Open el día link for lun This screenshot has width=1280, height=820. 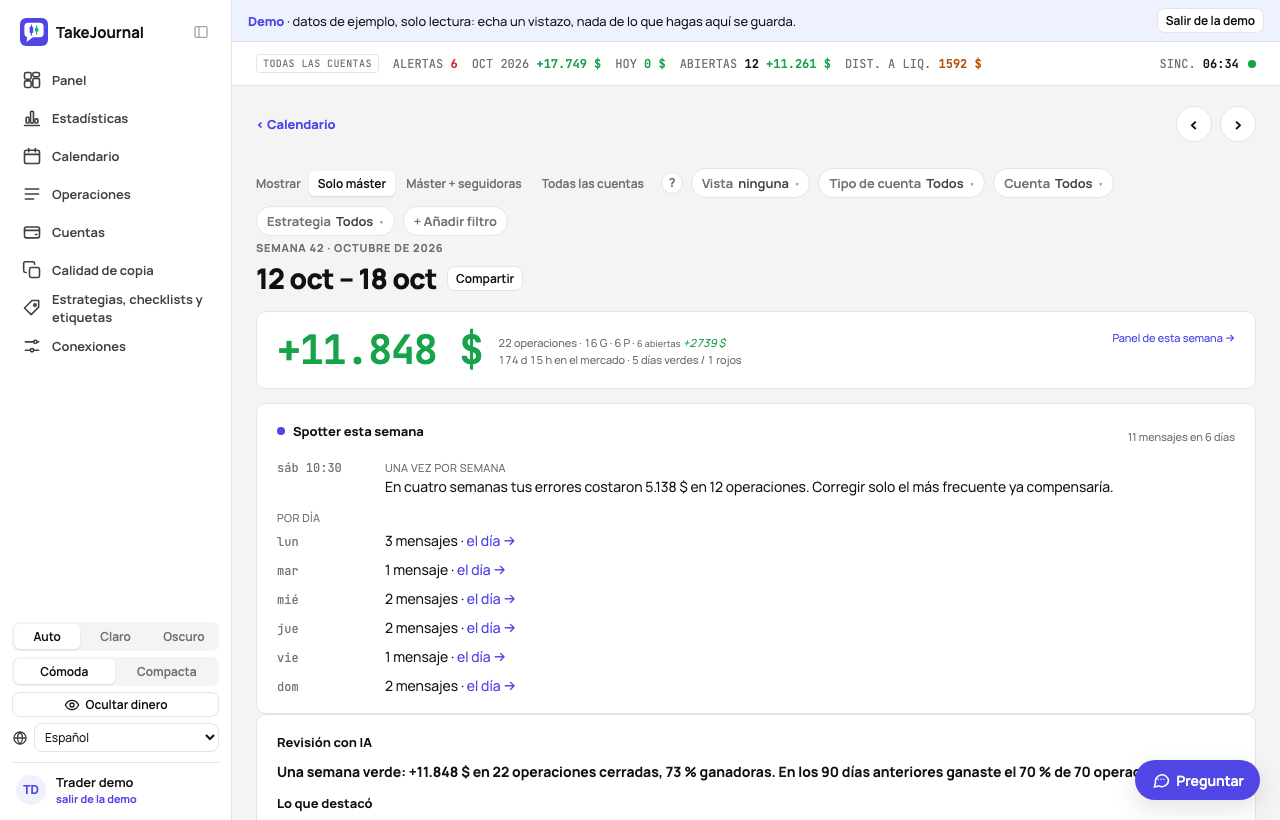point(491,541)
